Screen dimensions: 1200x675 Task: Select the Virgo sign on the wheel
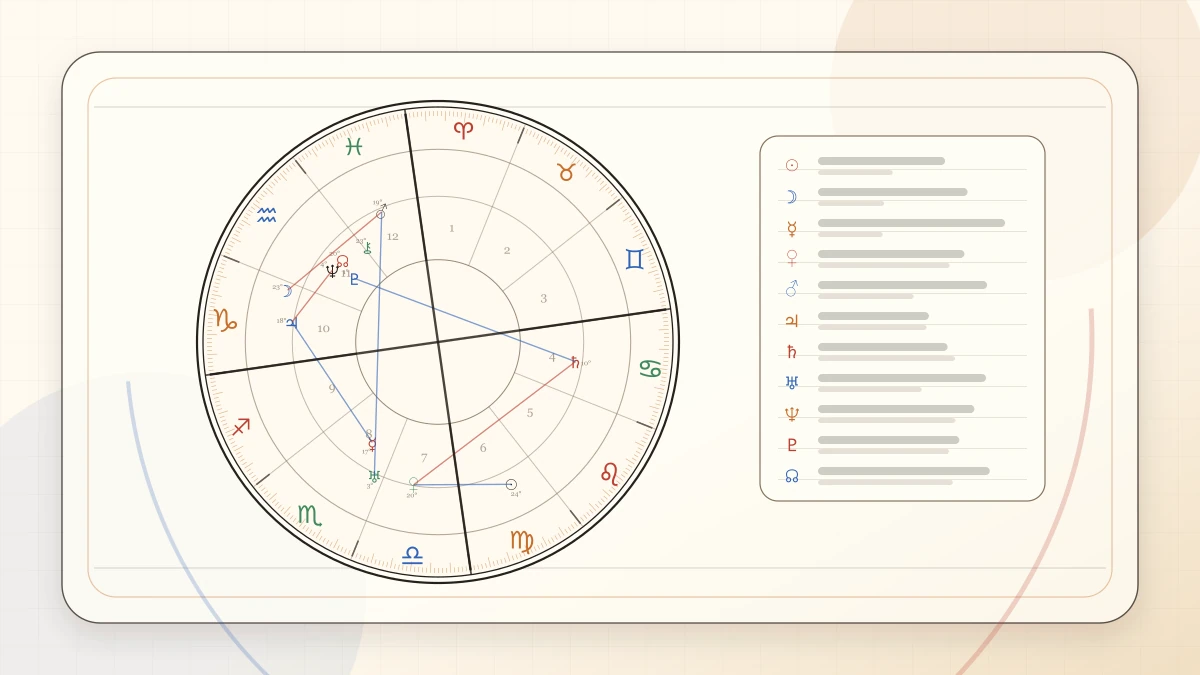coord(522,541)
